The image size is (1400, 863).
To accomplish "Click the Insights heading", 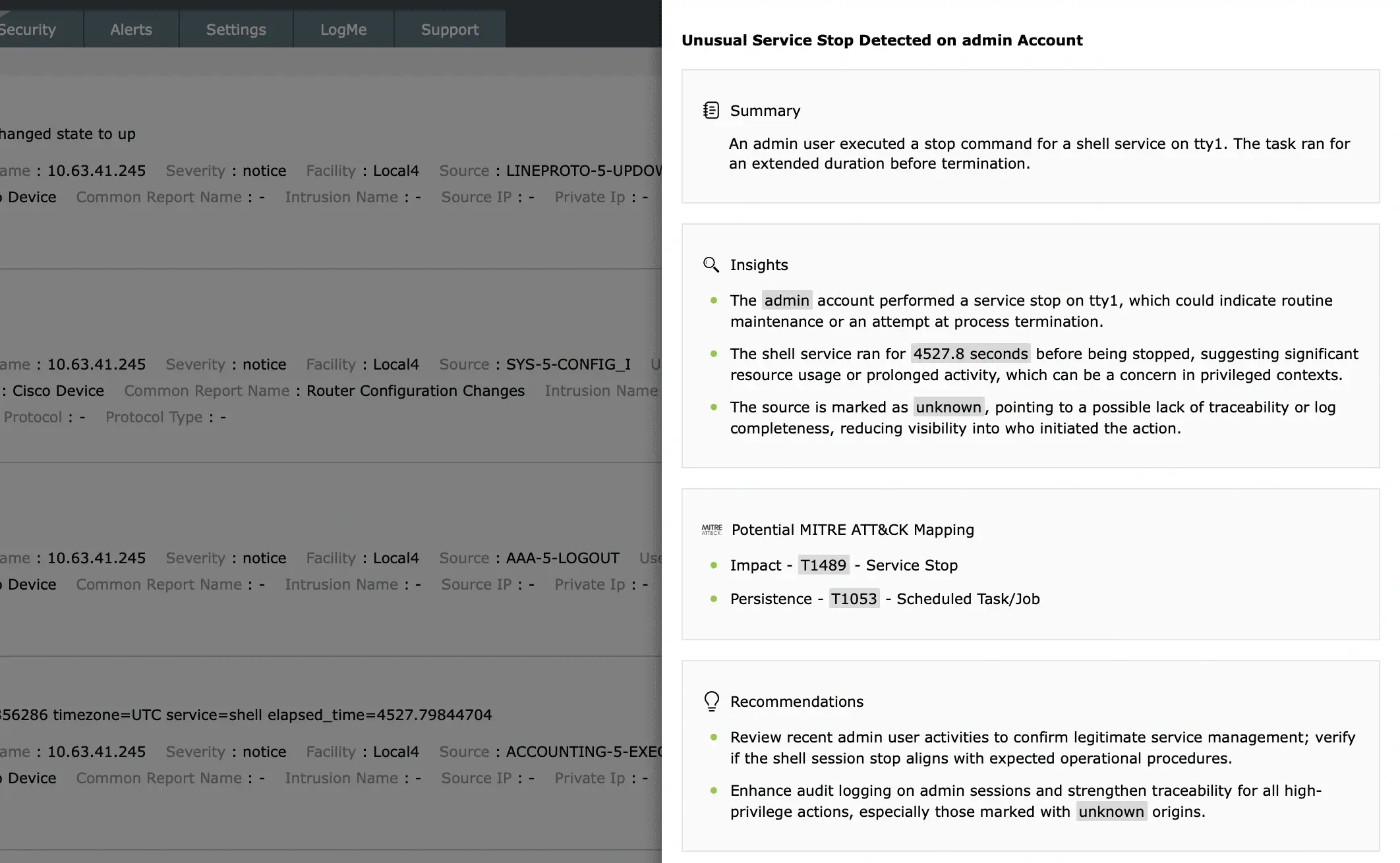I will click(759, 265).
